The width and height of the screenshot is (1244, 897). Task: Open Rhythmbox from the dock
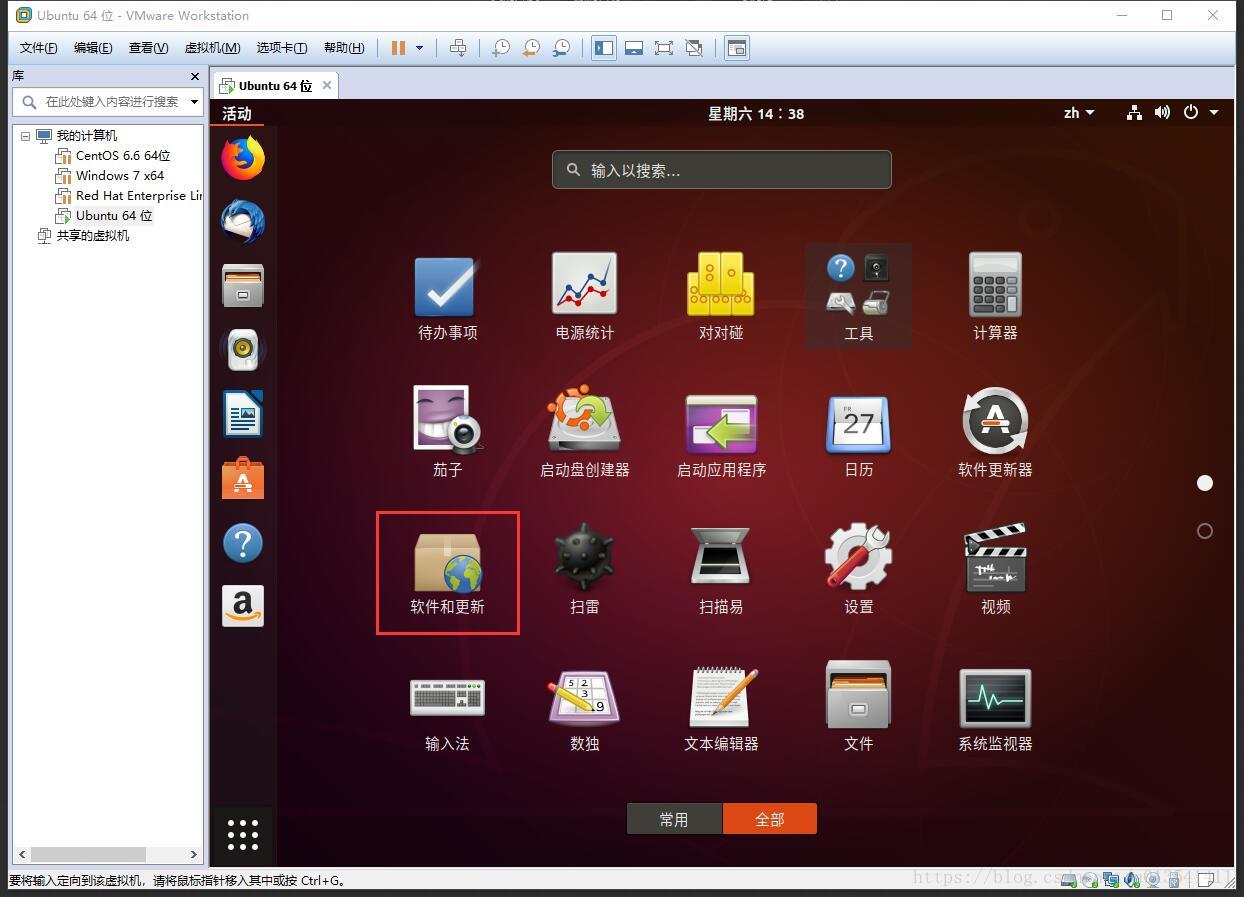point(243,350)
